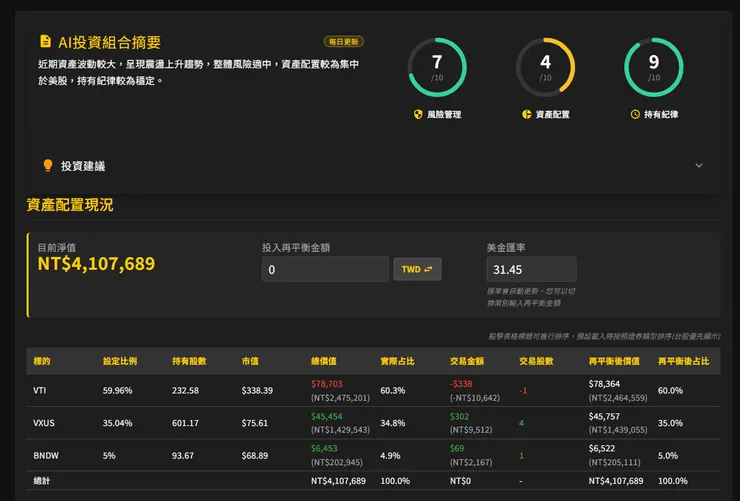The width and height of the screenshot is (740, 501).
Task: Click the 601.17 shares cell
Action: [185, 423]
